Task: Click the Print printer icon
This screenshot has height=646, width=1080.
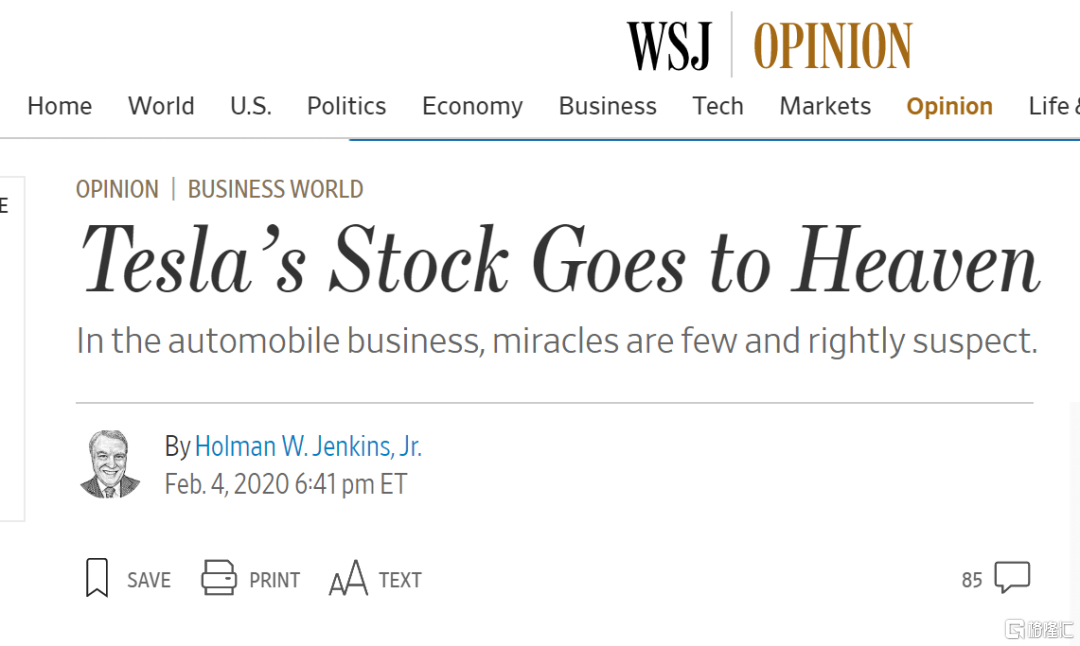Action: coord(219,578)
